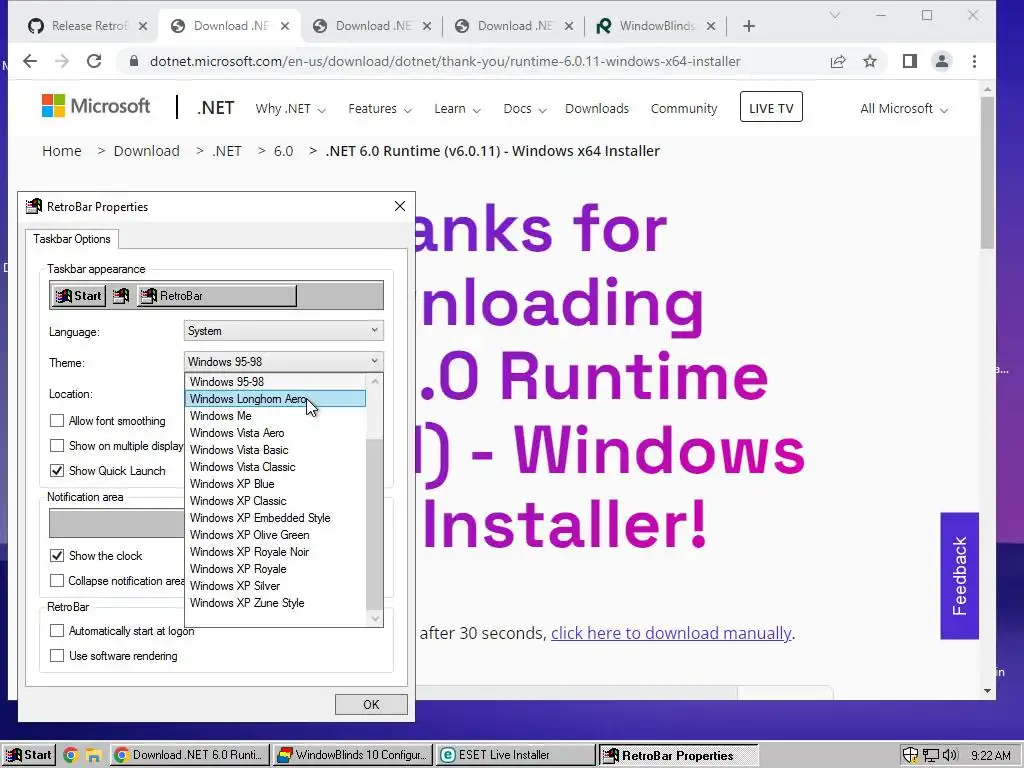Expand the Learn menu

click(457, 108)
